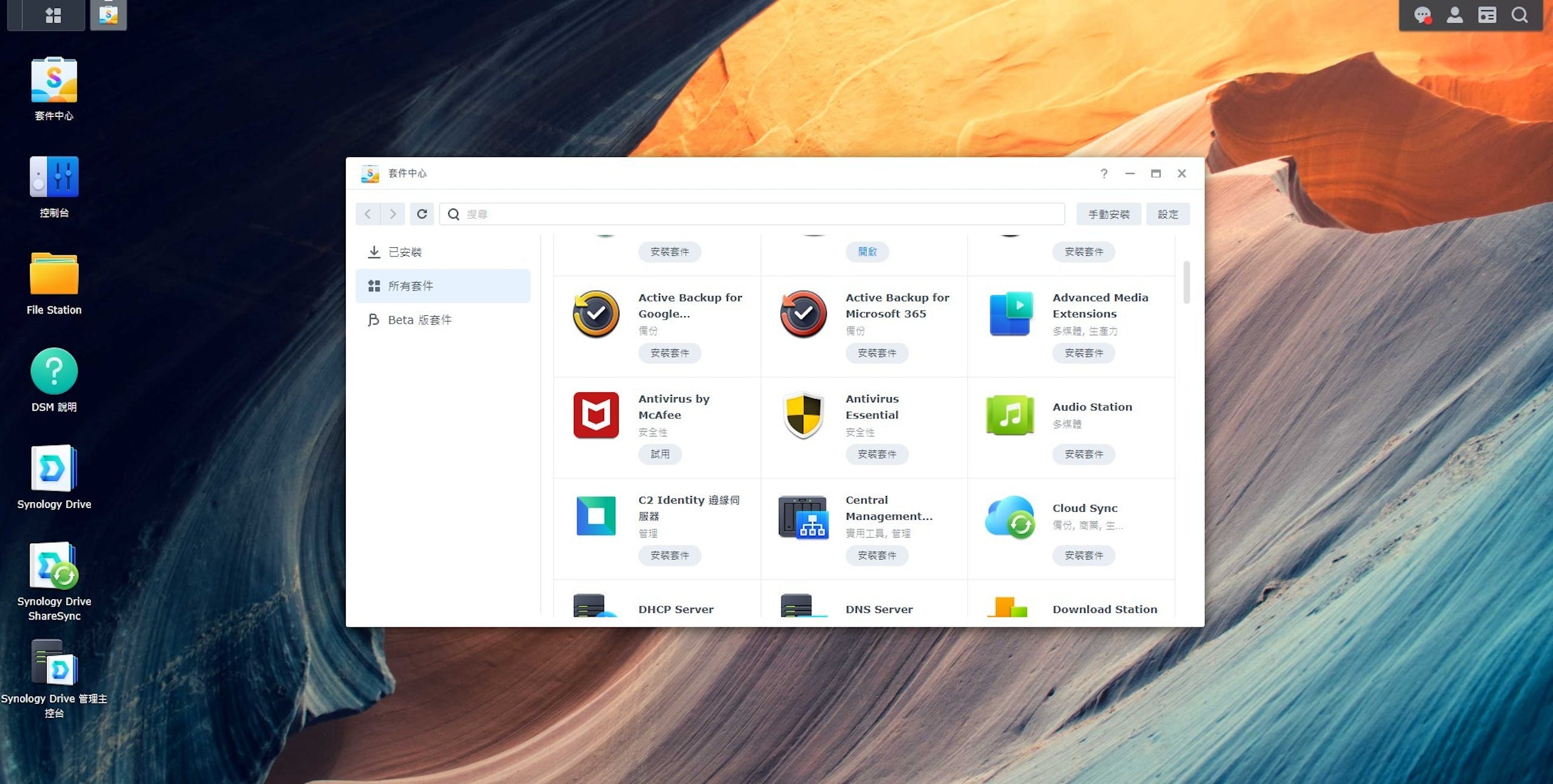This screenshot has width=1553, height=784.
Task: Refresh the package list
Action: pos(422,214)
